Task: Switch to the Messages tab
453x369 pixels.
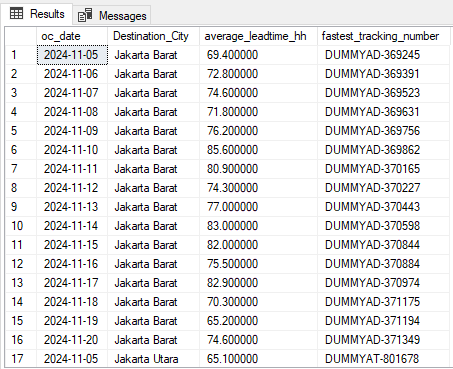Action: click(x=112, y=15)
